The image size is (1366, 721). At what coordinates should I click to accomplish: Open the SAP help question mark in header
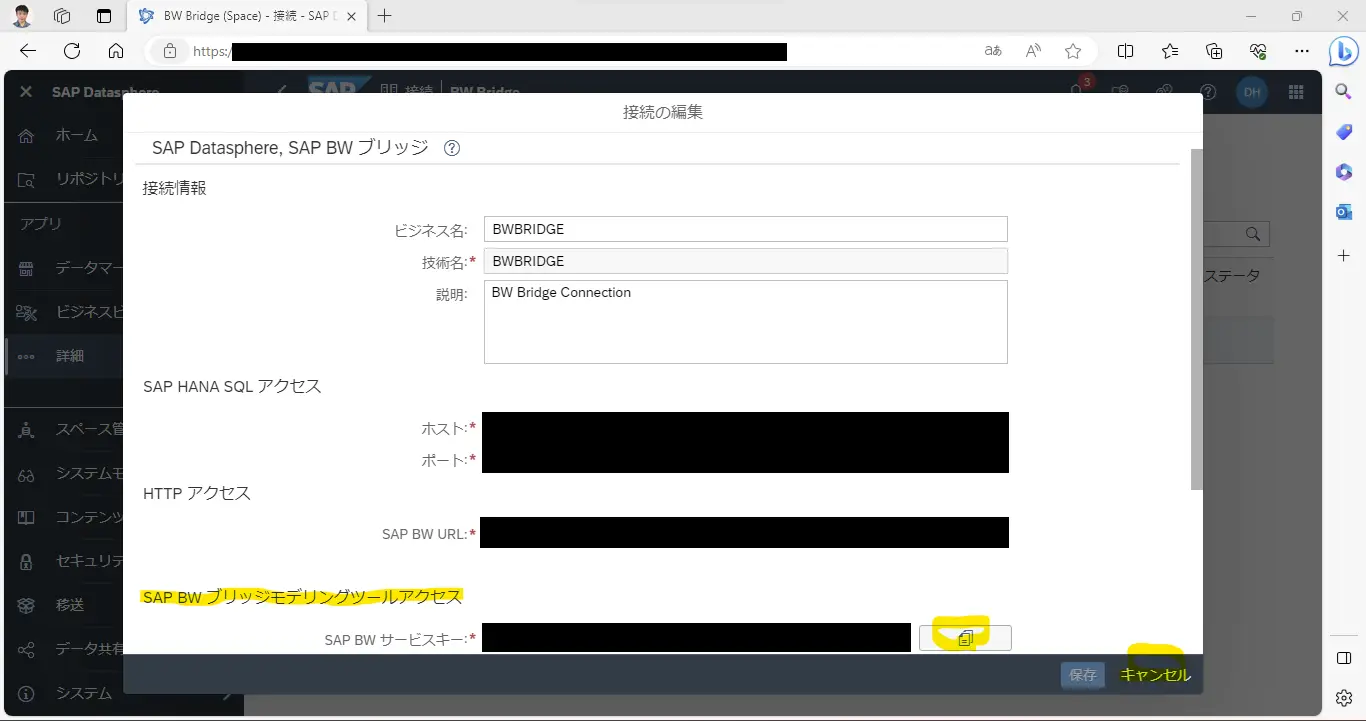1208,92
